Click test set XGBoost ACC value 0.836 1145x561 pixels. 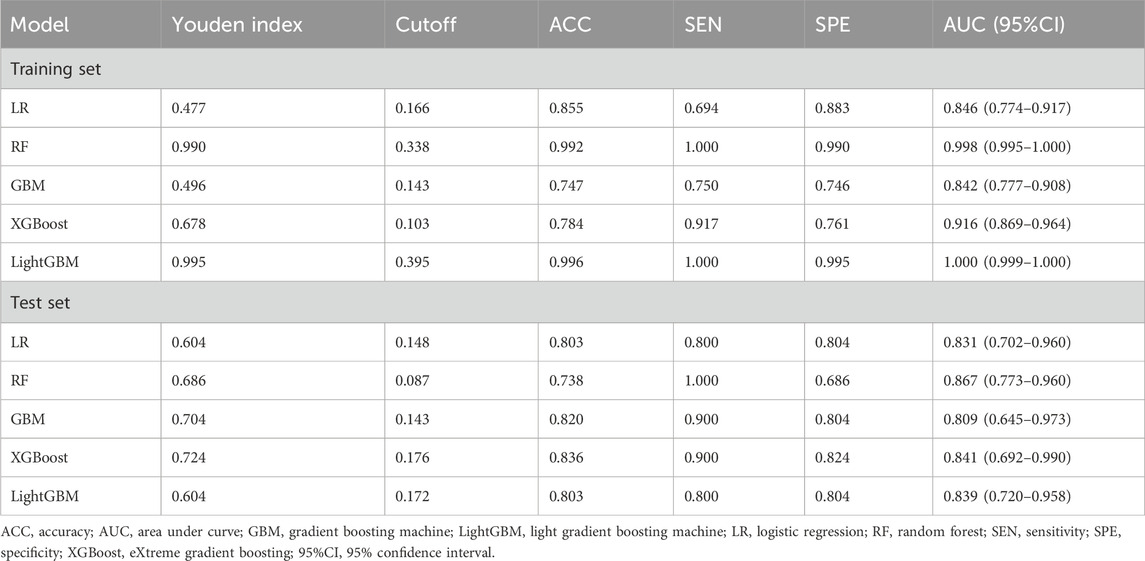[566, 457]
